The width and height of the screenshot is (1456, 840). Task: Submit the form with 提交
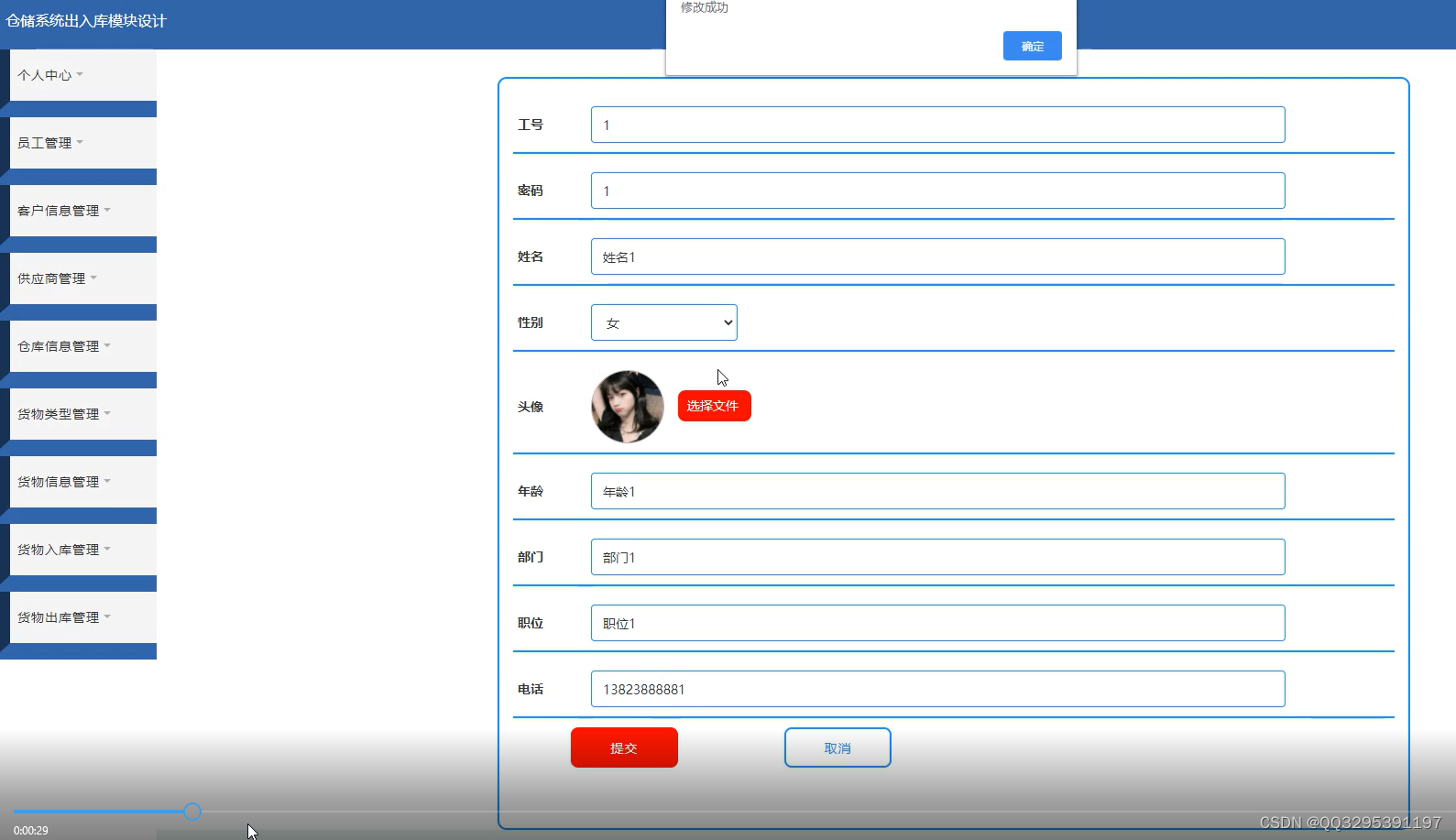click(624, 747)
